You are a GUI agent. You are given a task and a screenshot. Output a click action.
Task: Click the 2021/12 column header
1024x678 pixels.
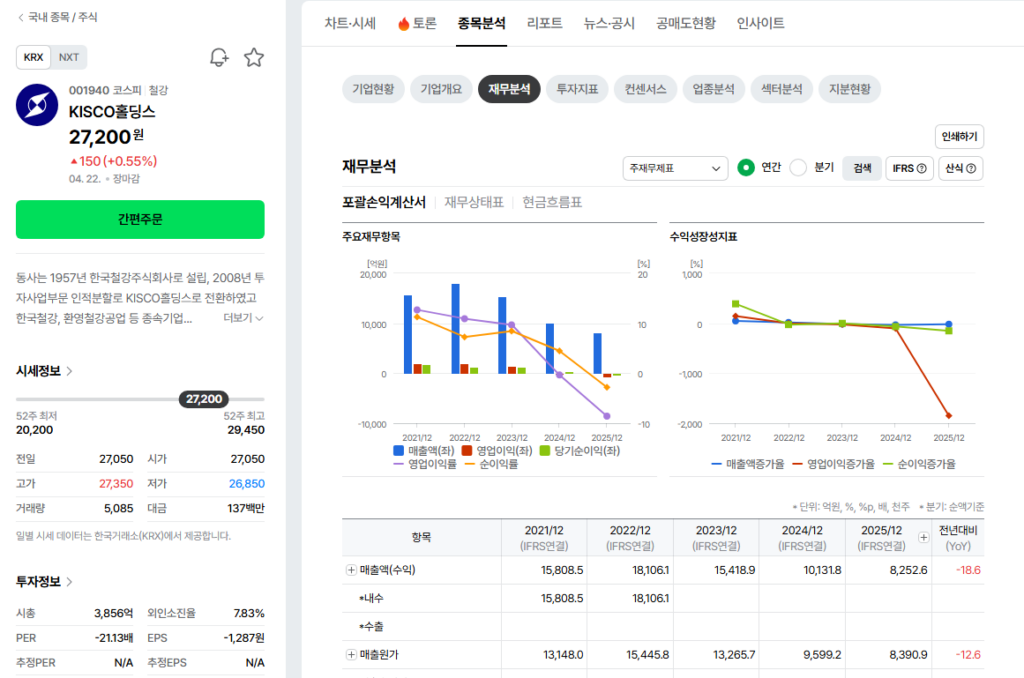click(x=544, y=538)
